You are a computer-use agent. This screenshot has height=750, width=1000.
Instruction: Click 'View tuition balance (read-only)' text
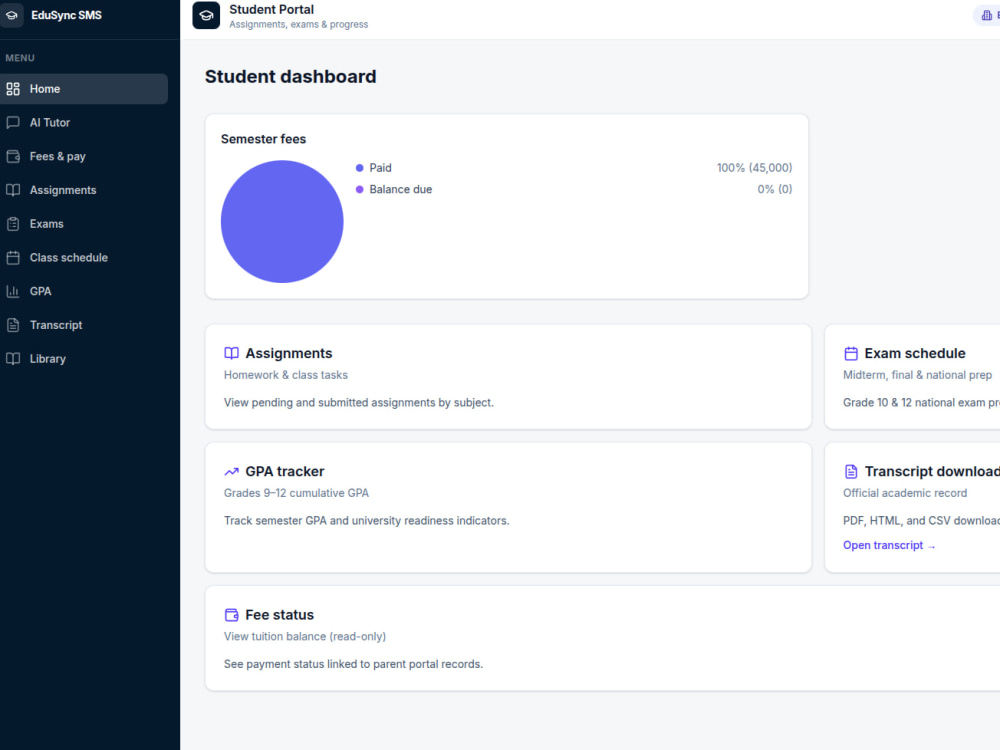(x=305, y=636)
